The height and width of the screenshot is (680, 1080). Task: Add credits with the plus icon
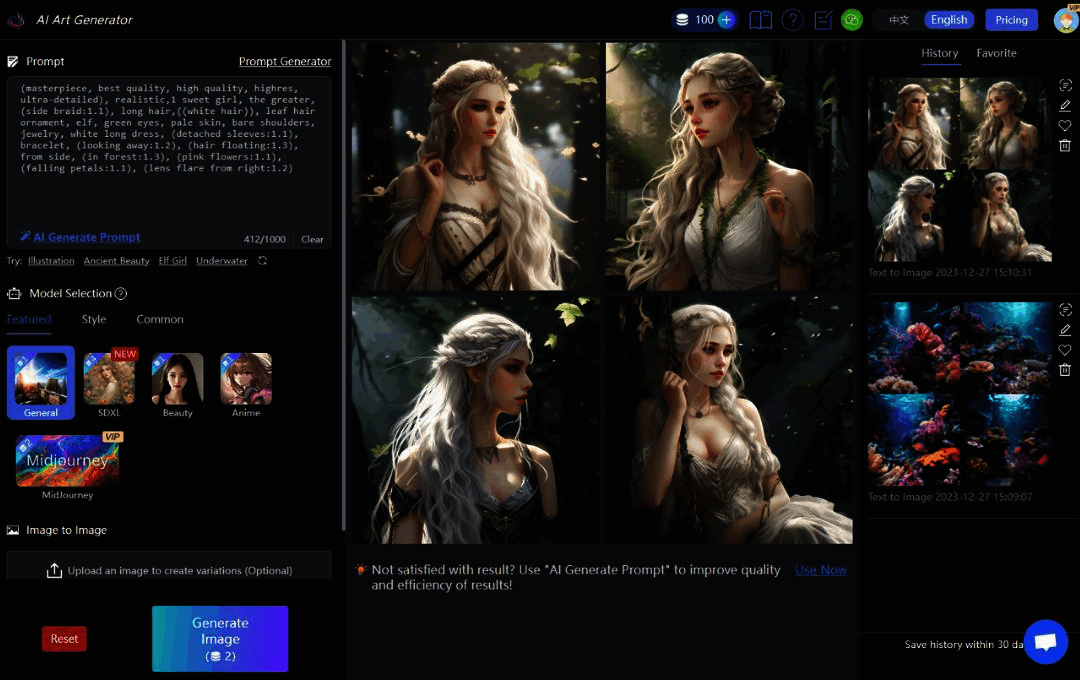[726, 20]
